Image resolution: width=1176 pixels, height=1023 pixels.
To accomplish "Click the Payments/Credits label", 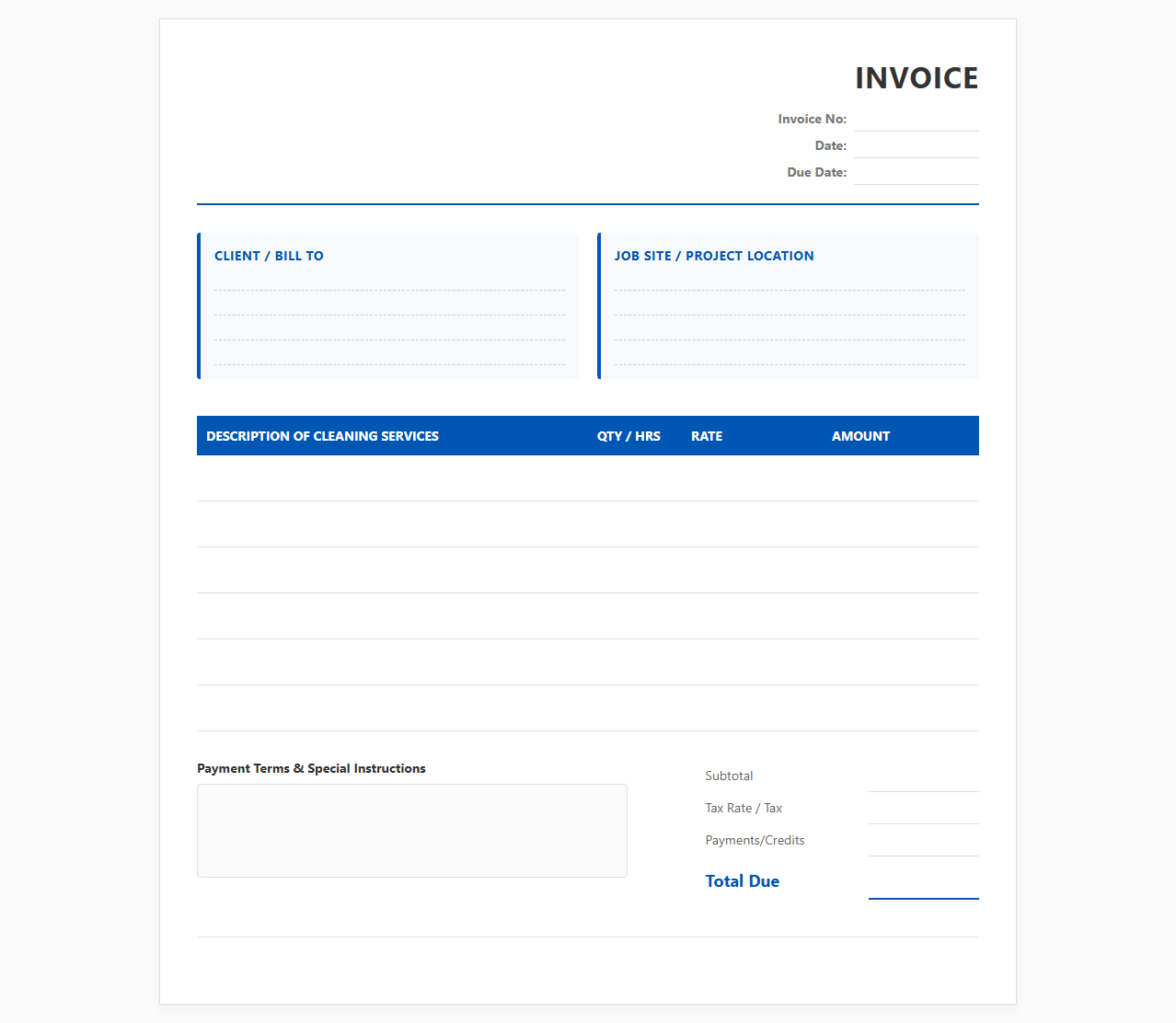I will 755,841.
